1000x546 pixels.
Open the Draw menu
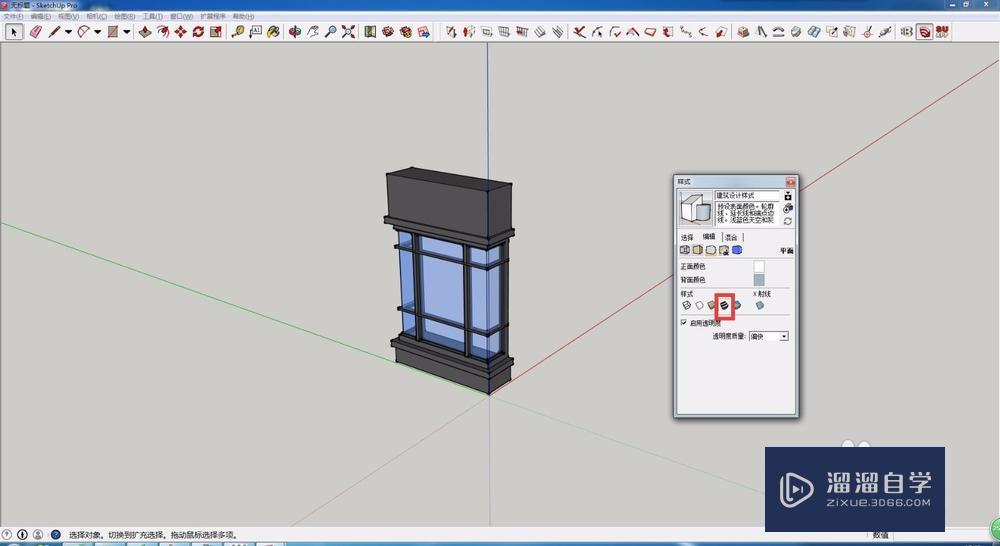pos(124,16)
